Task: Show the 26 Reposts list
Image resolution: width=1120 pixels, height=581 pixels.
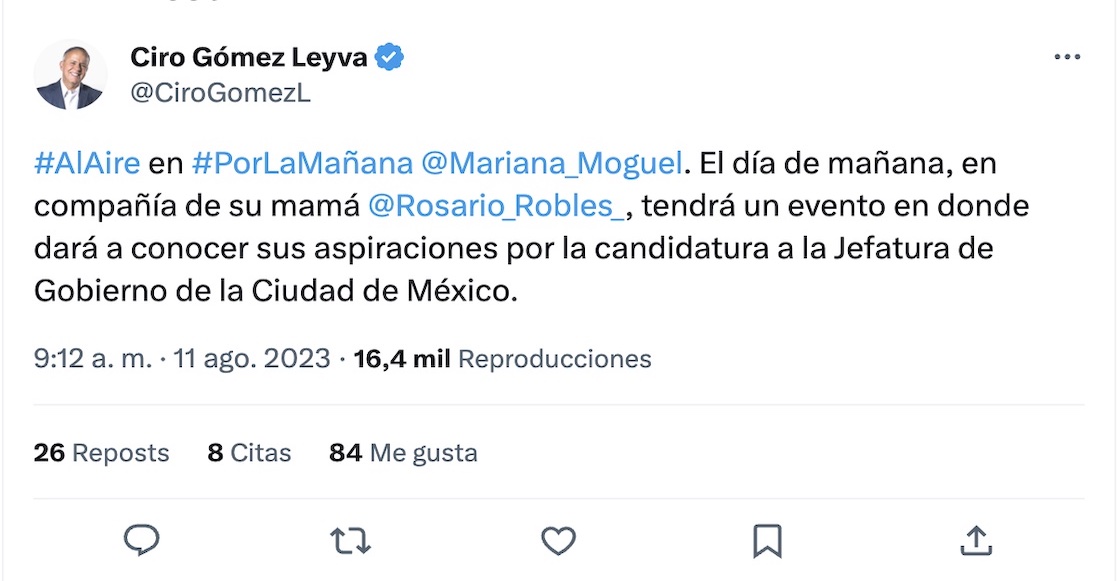Action: coord(101,453)
